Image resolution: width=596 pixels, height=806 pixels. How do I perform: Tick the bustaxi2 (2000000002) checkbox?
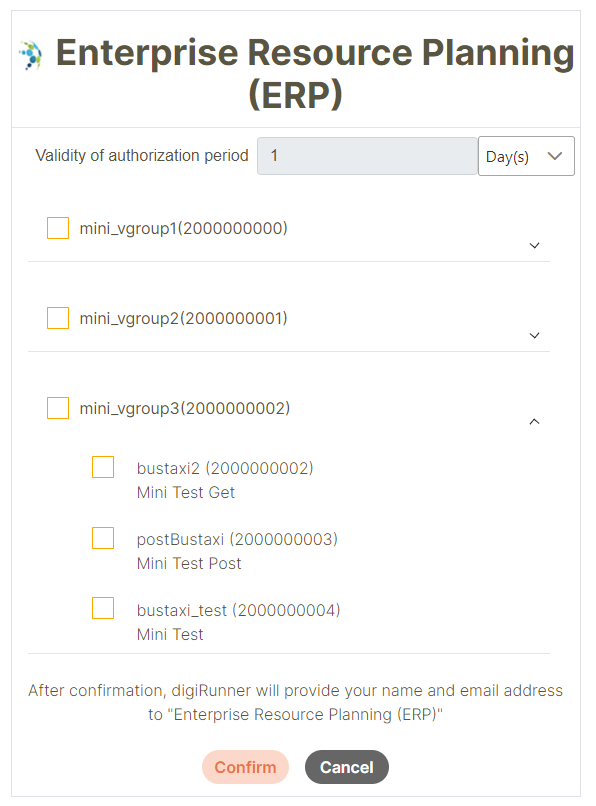(x=103, y=467)
